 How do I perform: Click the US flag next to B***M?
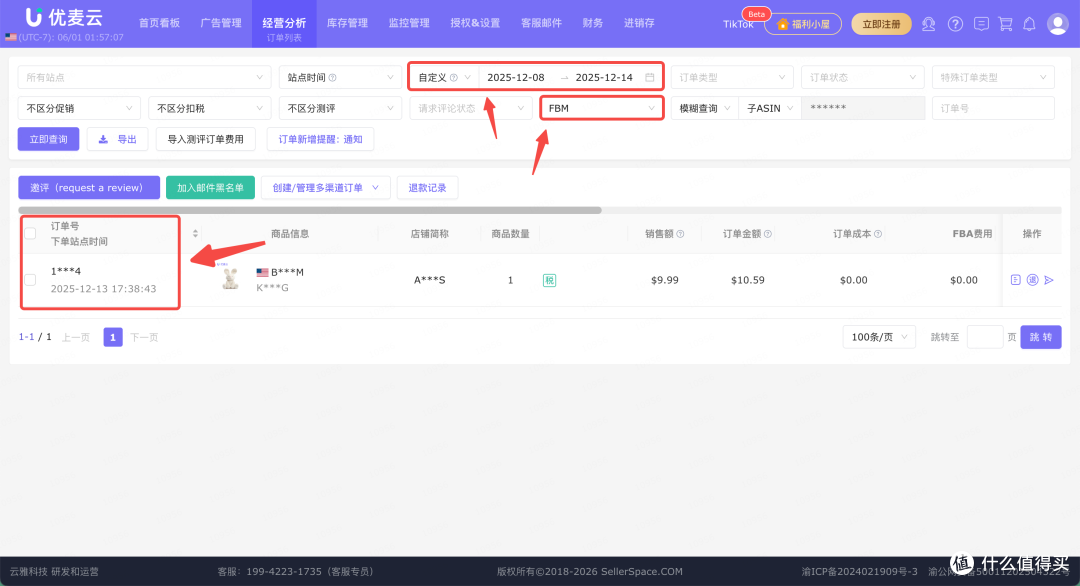(262, 272)
